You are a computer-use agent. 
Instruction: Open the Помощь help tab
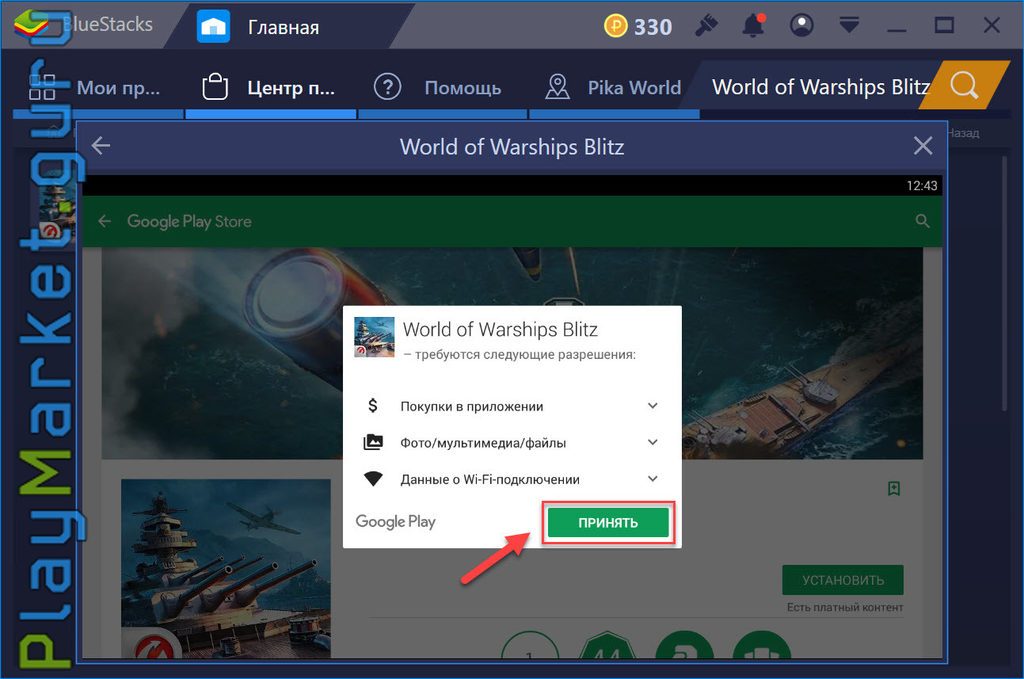[x=442, y=87]
